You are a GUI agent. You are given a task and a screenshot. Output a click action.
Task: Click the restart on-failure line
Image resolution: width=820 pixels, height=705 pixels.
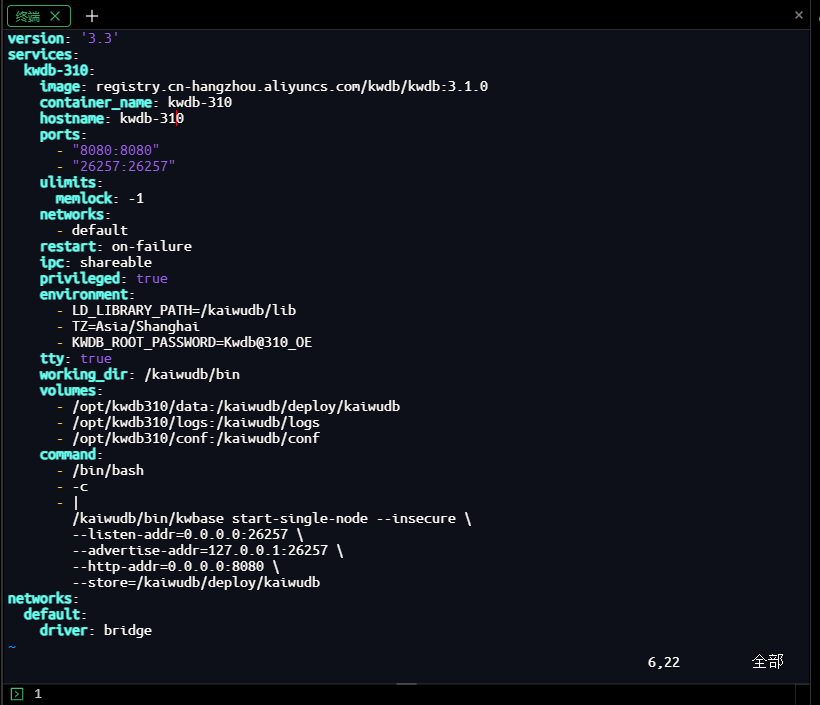pyautogui.click(x=116, y=246)
